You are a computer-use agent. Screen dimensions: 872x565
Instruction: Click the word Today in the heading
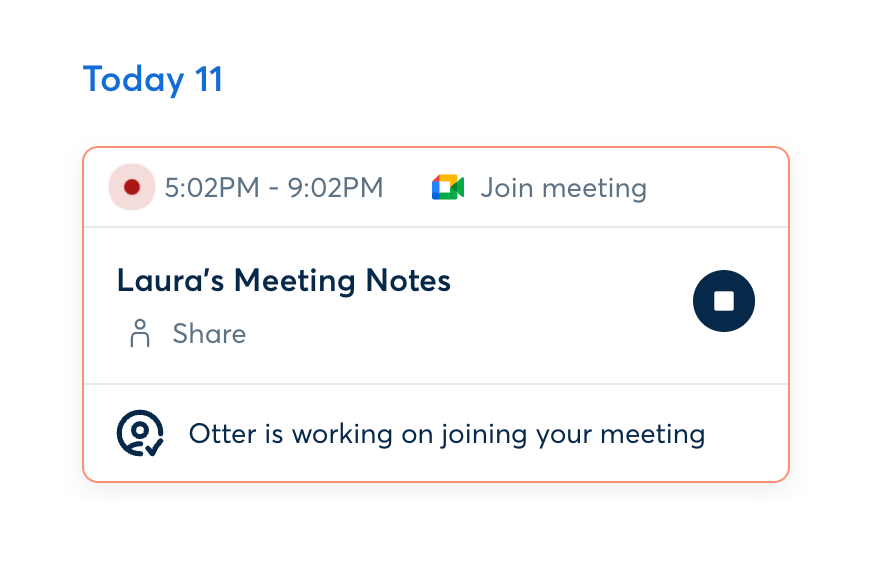click(134, 79)
